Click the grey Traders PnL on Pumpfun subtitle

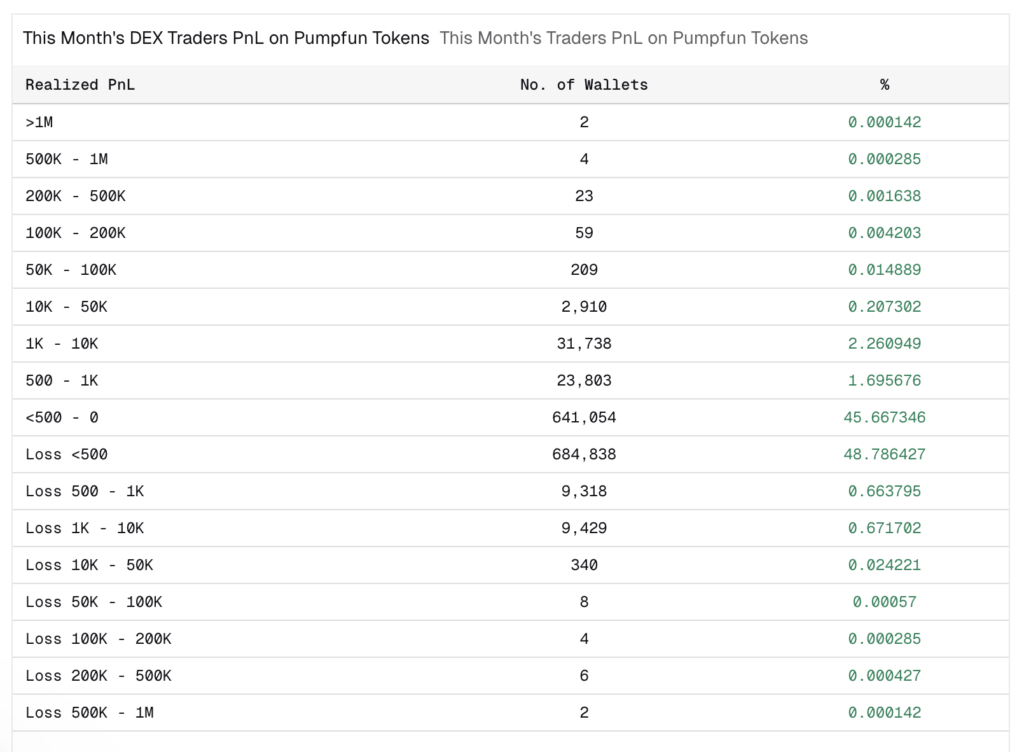(x=624, y=38)
